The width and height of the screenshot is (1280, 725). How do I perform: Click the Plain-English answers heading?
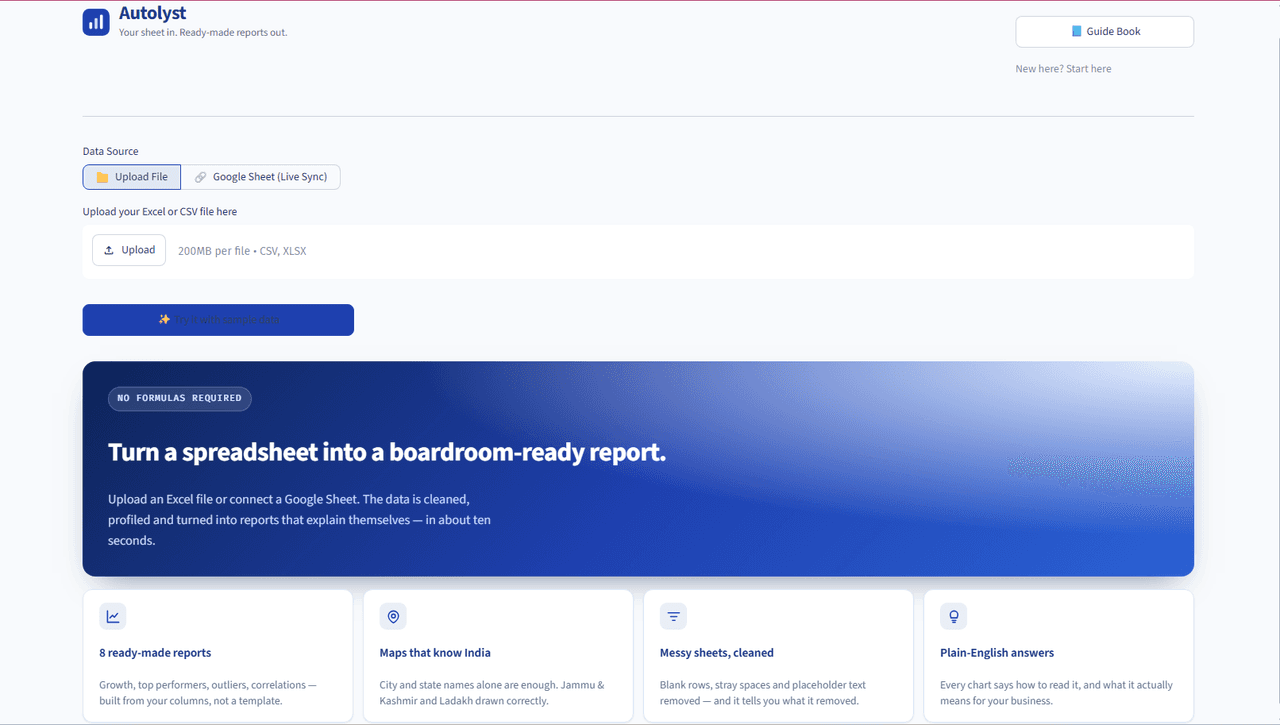[x=997, y=653]
